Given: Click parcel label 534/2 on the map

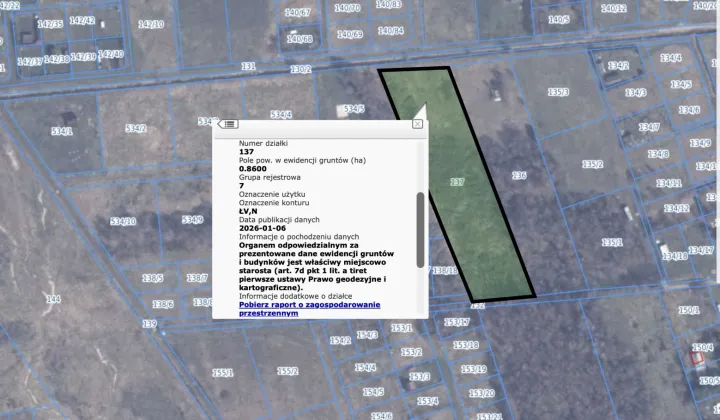Looking at the screenshot, I should 136,129.
